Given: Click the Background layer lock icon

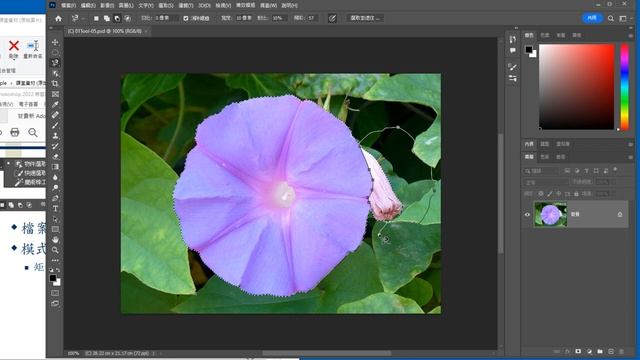Looking at the screenshot, I should tap(620, 214).
